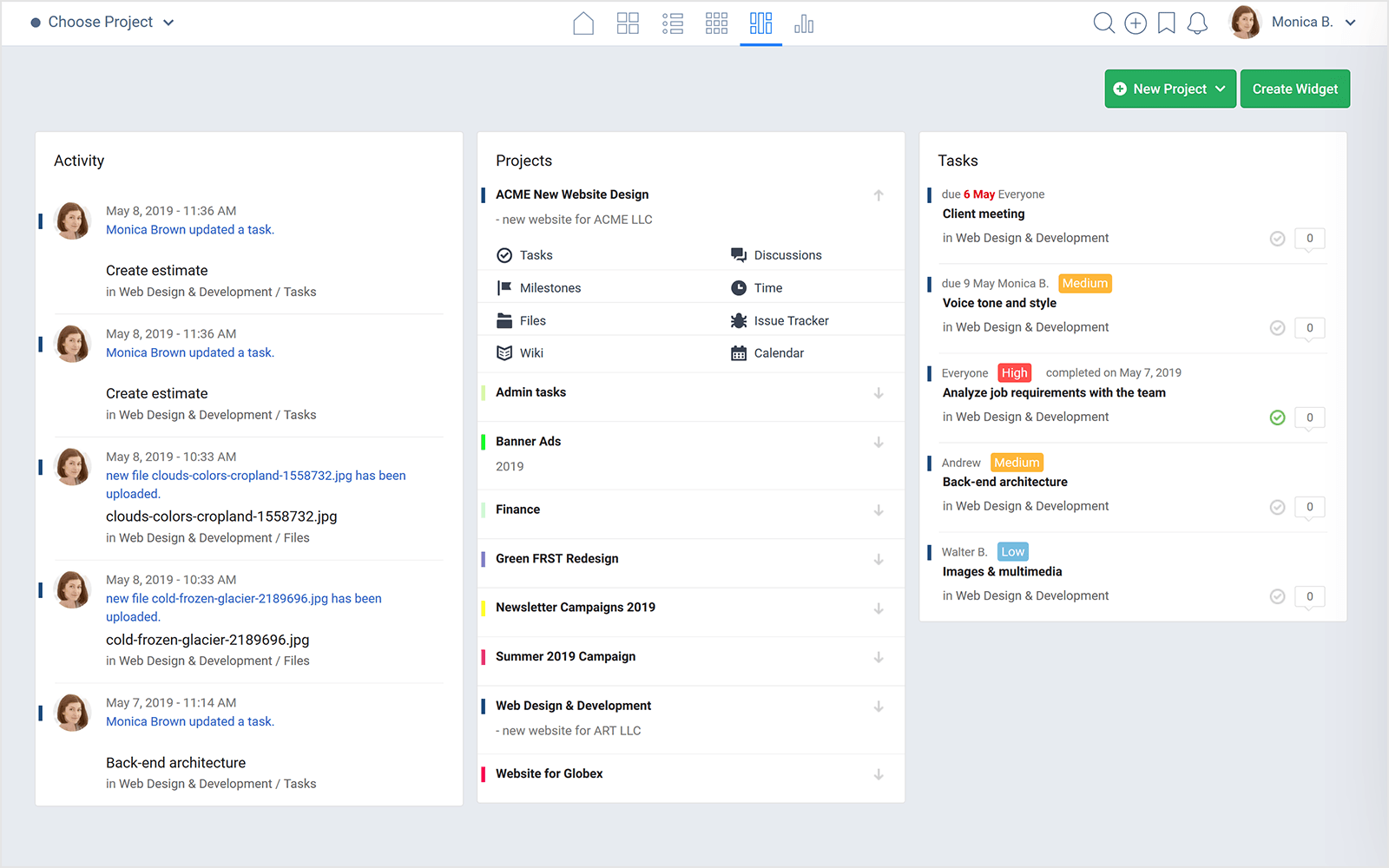Open the Choose Project dropdown
Viewport: 1389px width, 868px height.
pyautogui.click(x=102, y=23)
